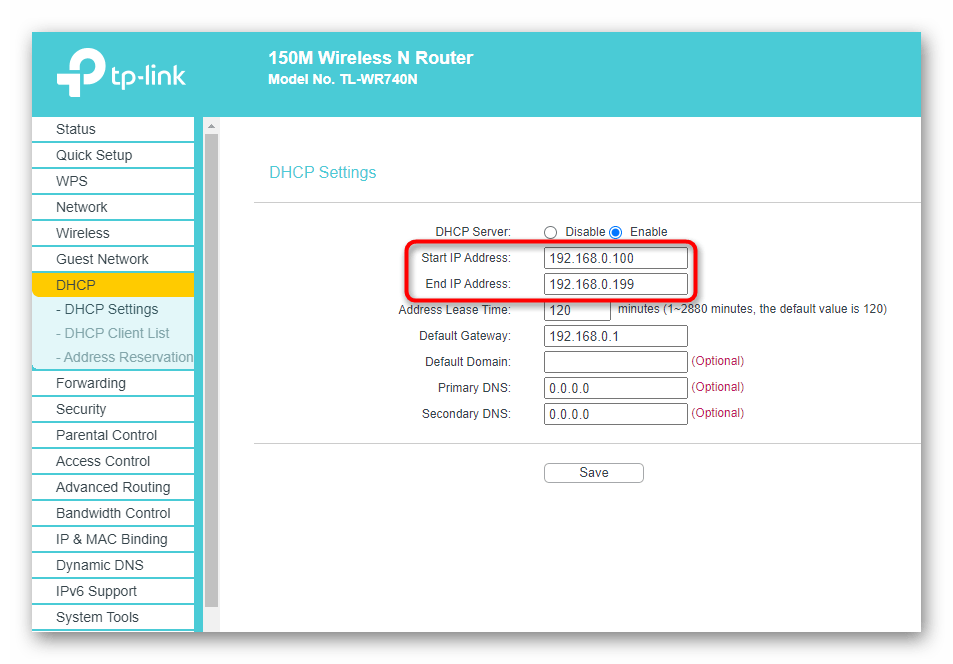This screenshot has height=664, width=953.
Task: Focus the Address Lease Time field
Action: pyautogui.click(x=576, y=310)
